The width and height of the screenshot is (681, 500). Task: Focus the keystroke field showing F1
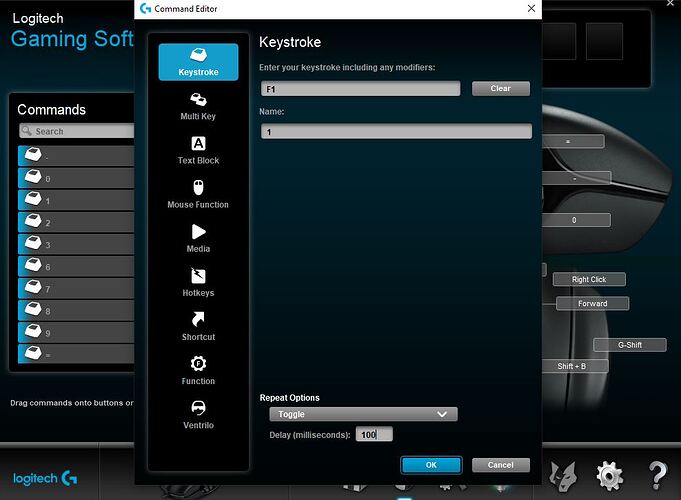pos(360,89)
